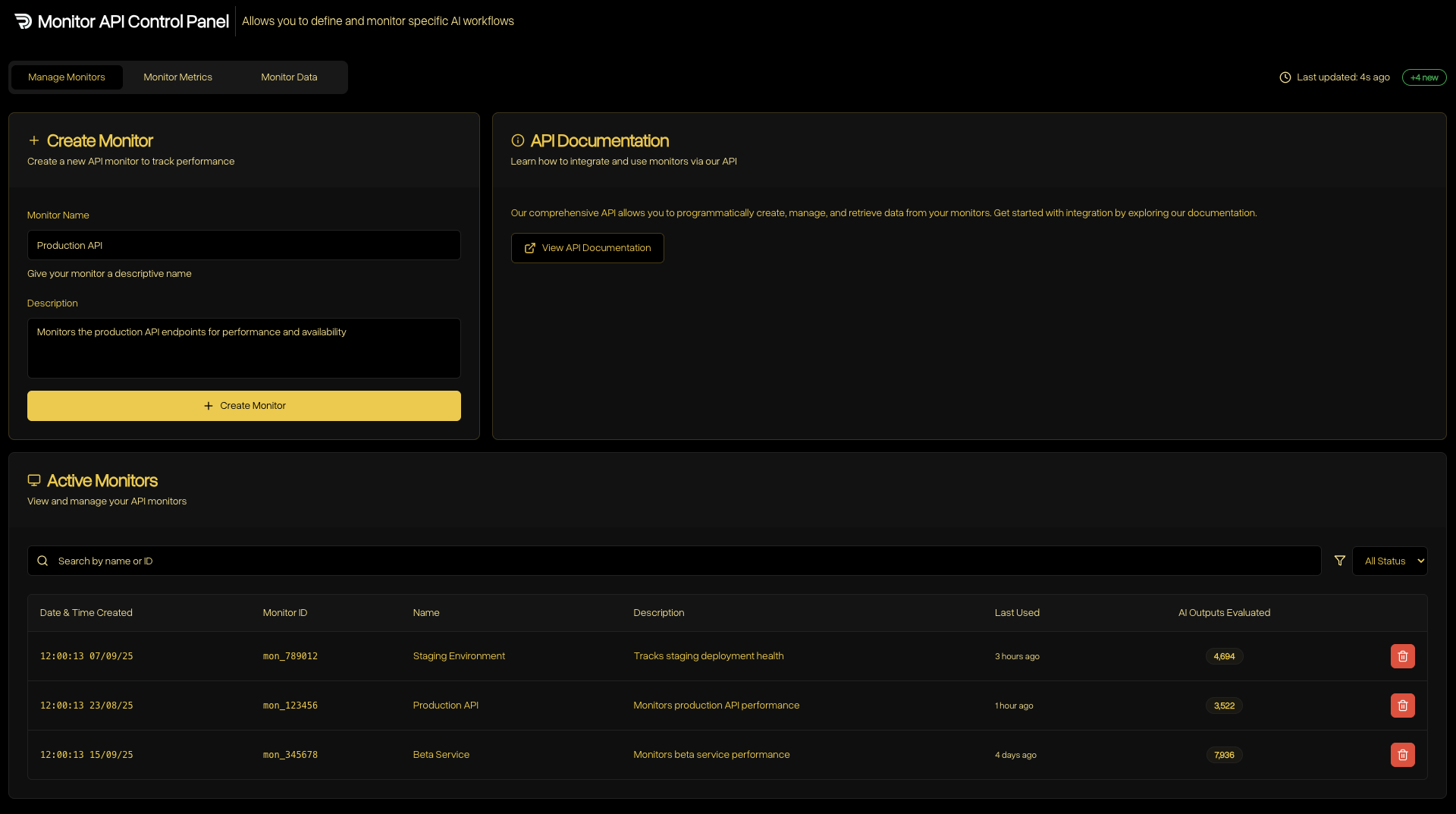
Task: Open the Monitor Data tab
Action: click(288, 77)
